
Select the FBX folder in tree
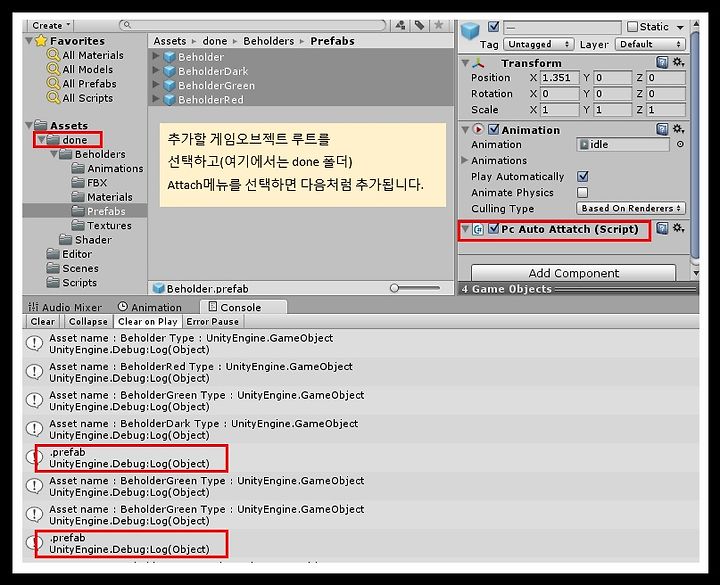(90, 183)
